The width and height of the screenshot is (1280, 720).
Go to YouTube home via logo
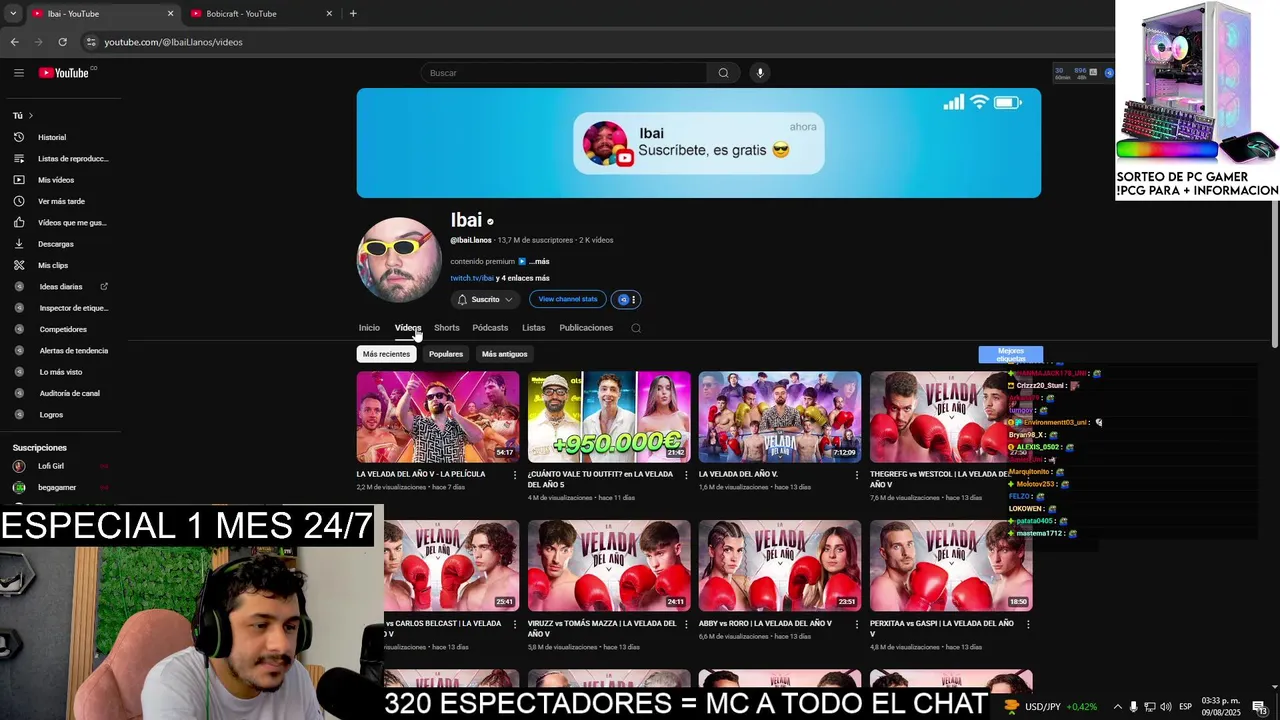(66, 73)
